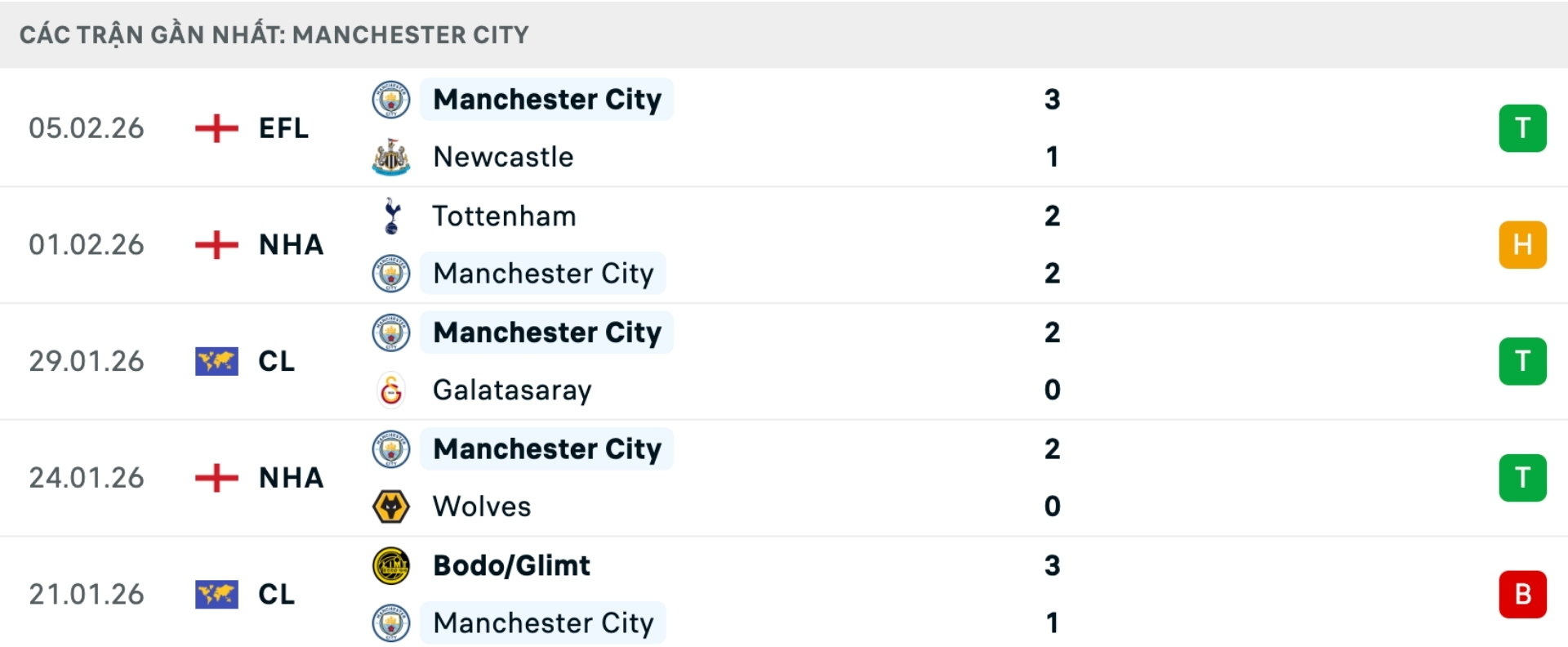Click the Bodo/Glimt club logo
This screenshot has width=1568, height=647.
click(x=391, y=564)
